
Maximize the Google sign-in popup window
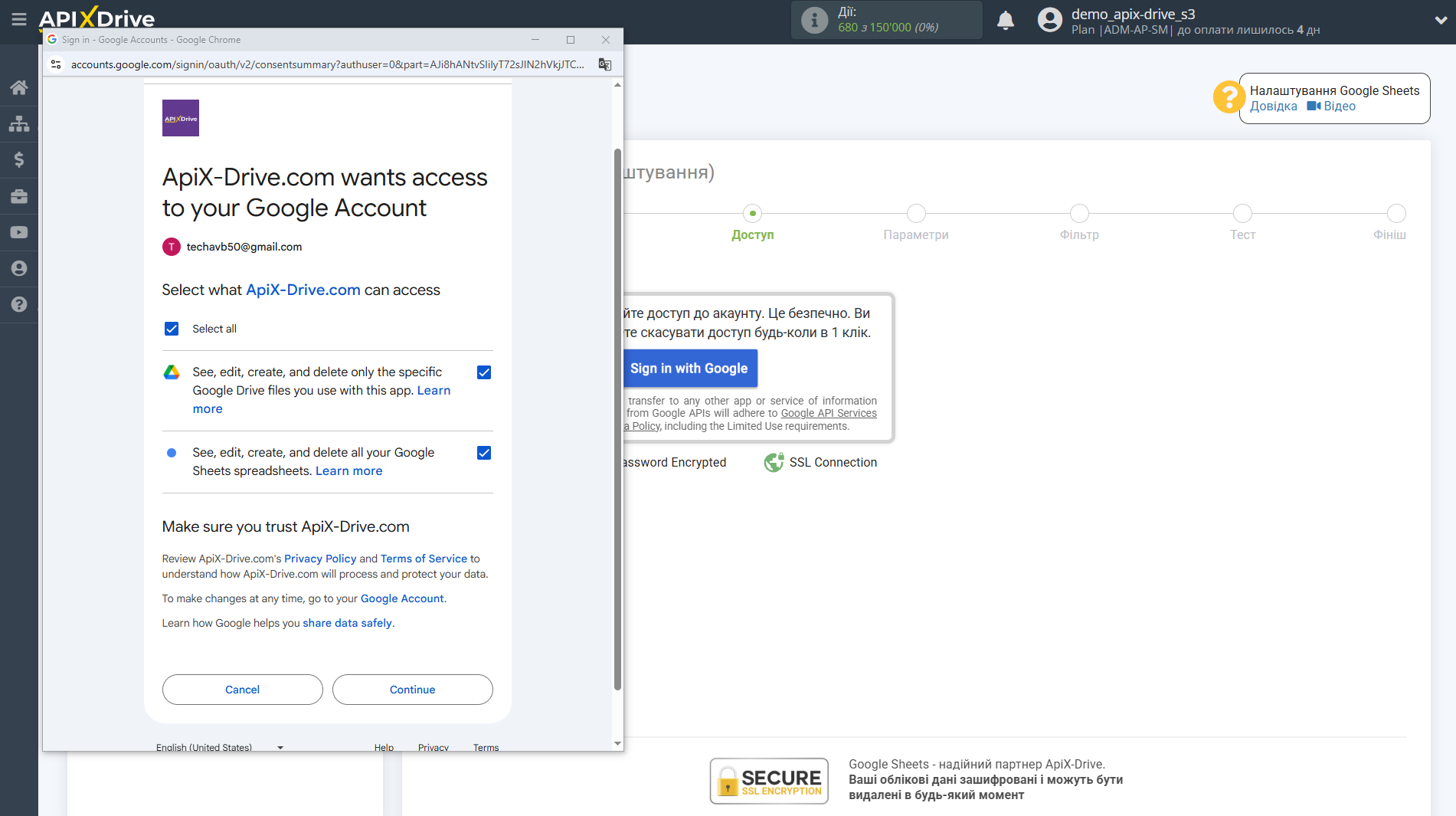(x=571, y=40)
